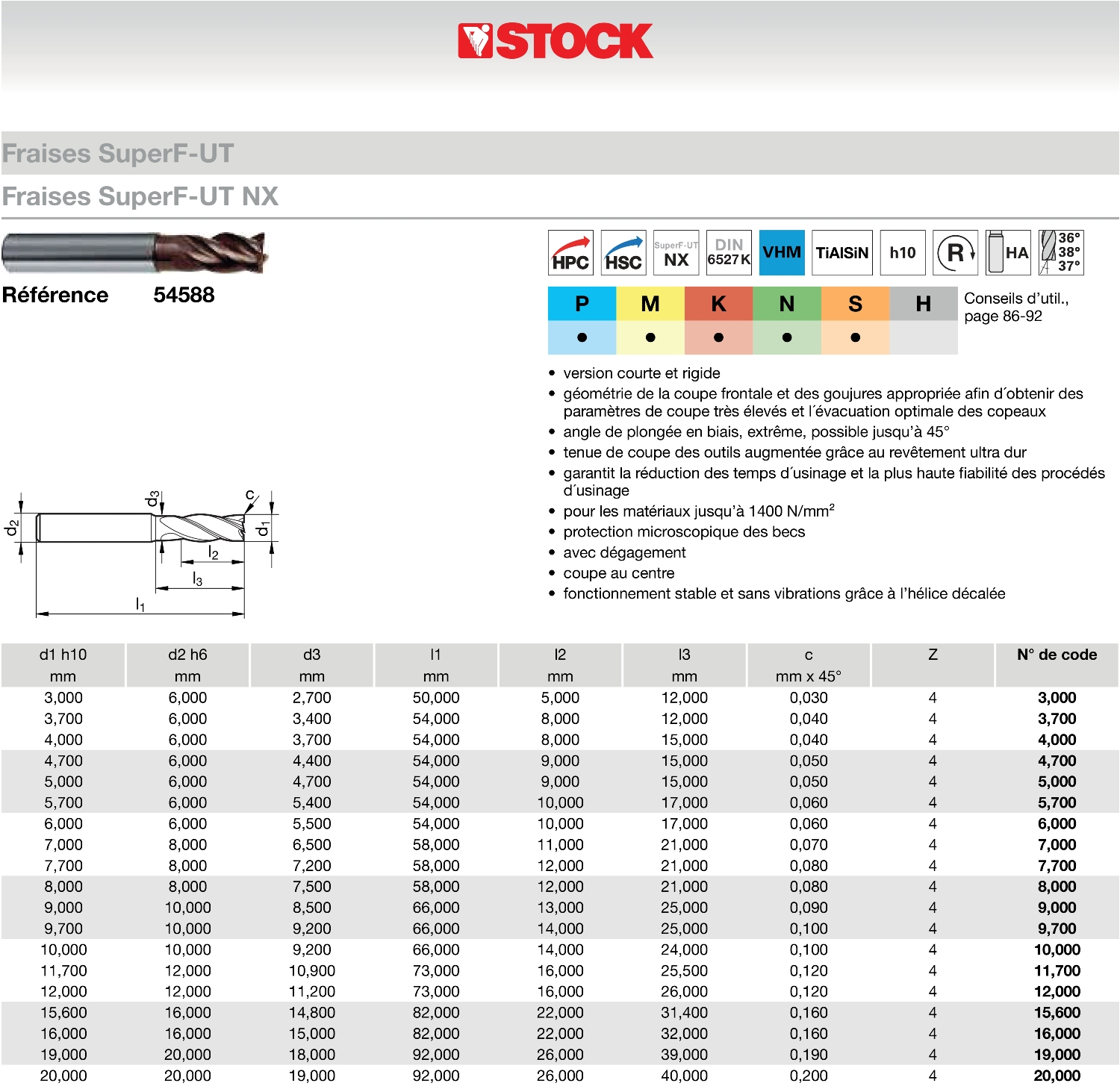The height and width of the screenshot is (1092, 1120).
Task: Click the 'avec dégagement' bullet
Action: coord(624,552)
